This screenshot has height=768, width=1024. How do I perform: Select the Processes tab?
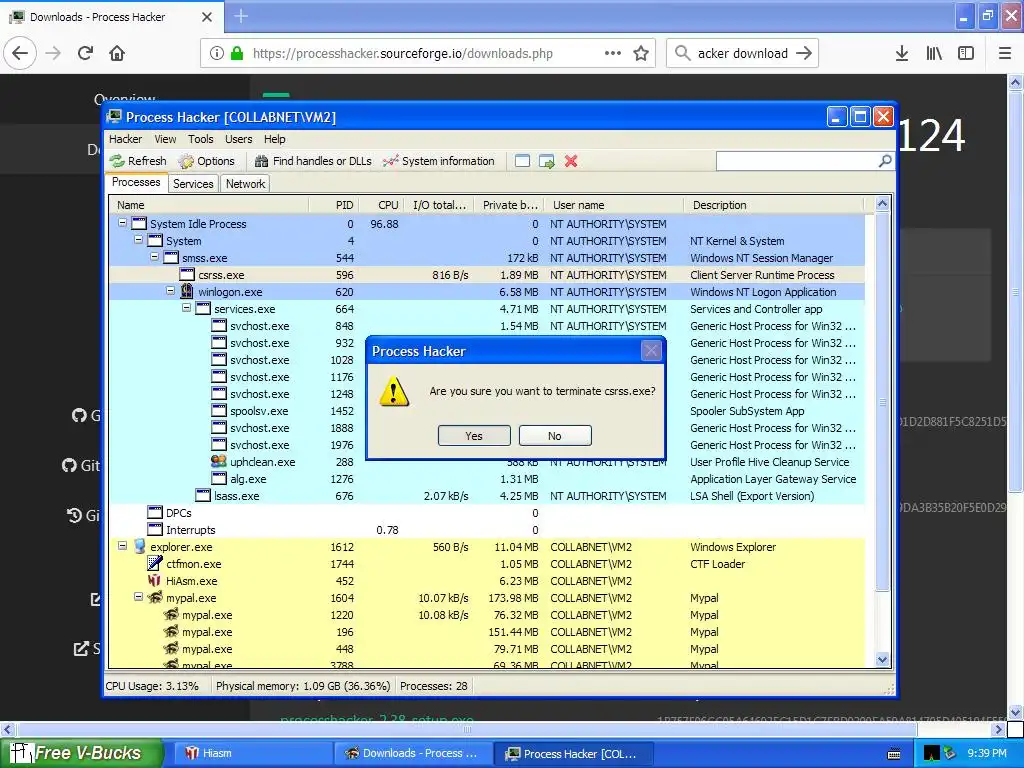point(136,182)
